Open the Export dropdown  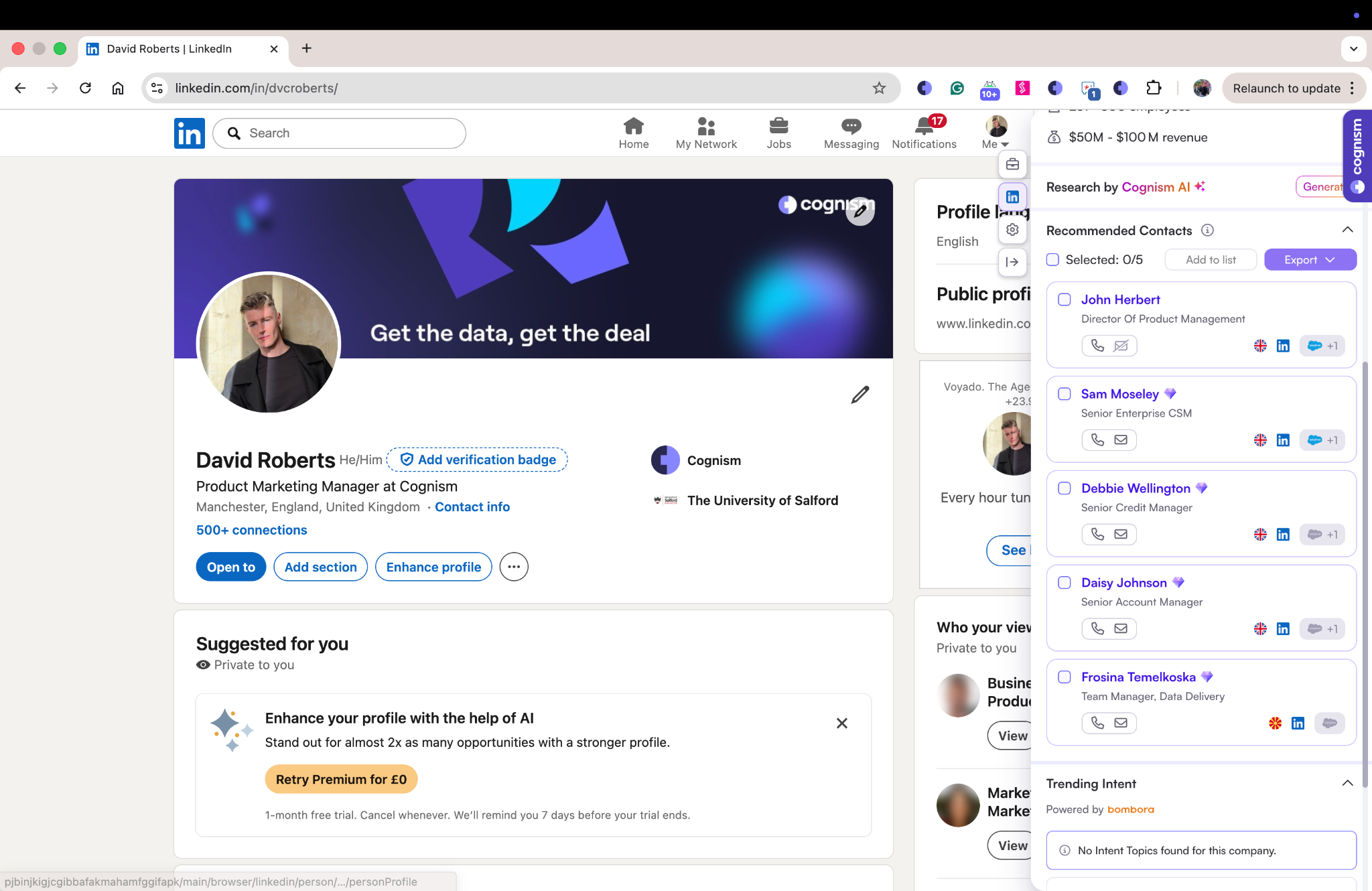[x=1310, y=260]
